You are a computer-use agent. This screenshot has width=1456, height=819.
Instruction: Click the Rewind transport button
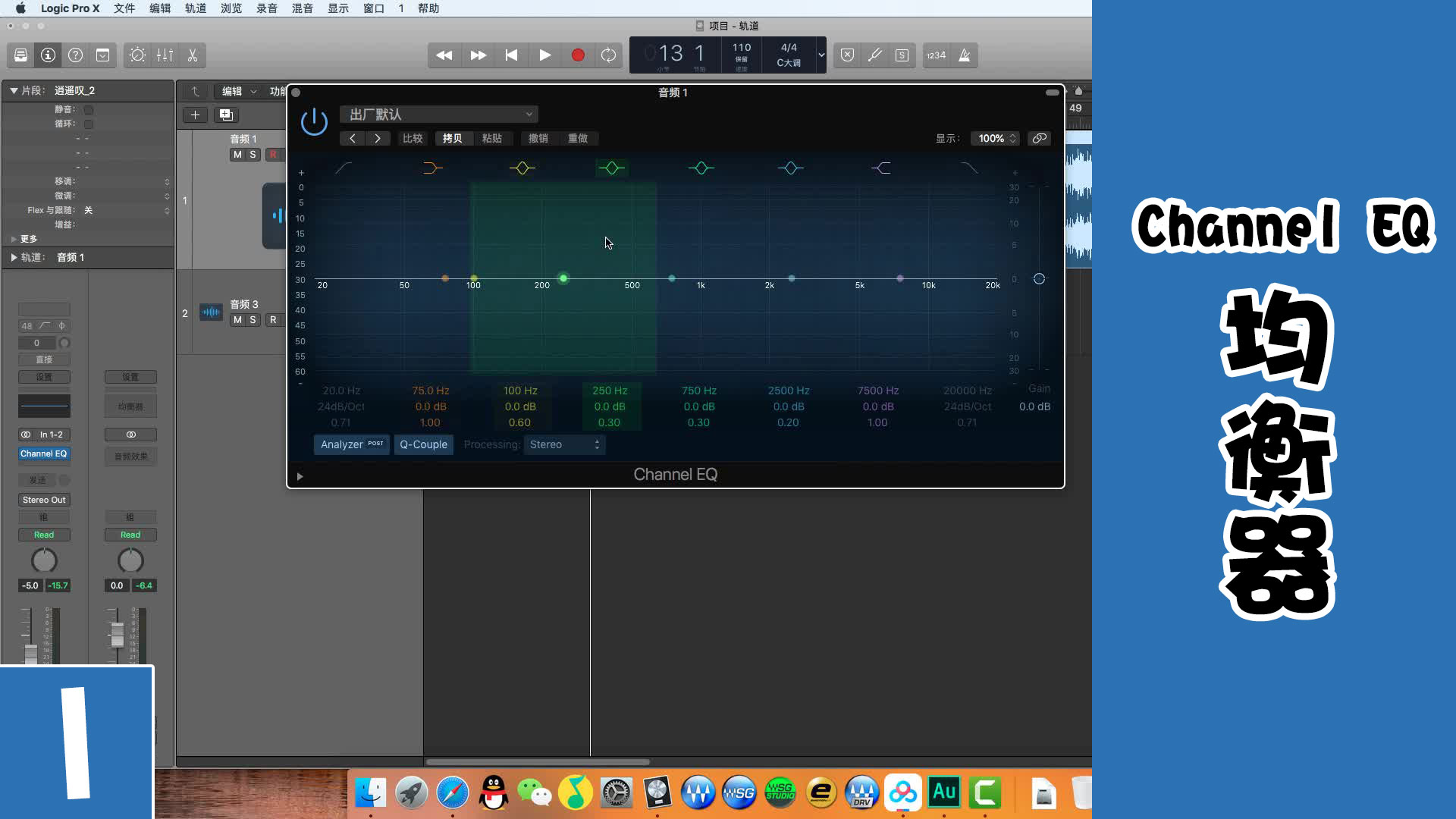(444, 55)
